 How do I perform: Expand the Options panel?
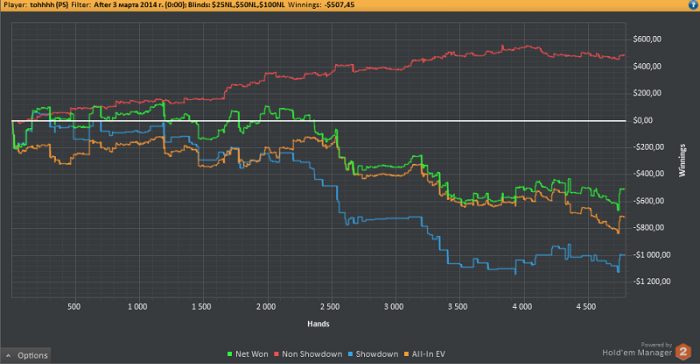[26, 355]
